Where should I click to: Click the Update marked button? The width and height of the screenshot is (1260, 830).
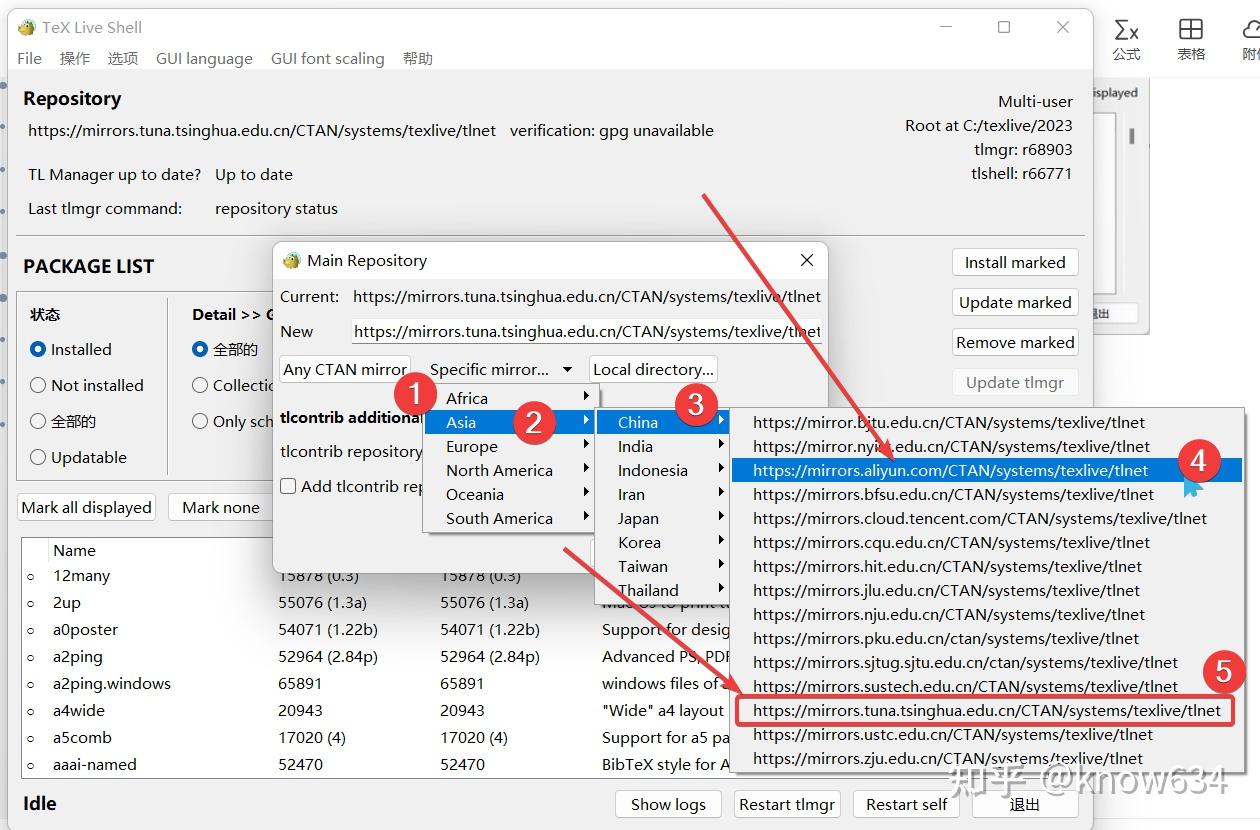pos(1015,302)
